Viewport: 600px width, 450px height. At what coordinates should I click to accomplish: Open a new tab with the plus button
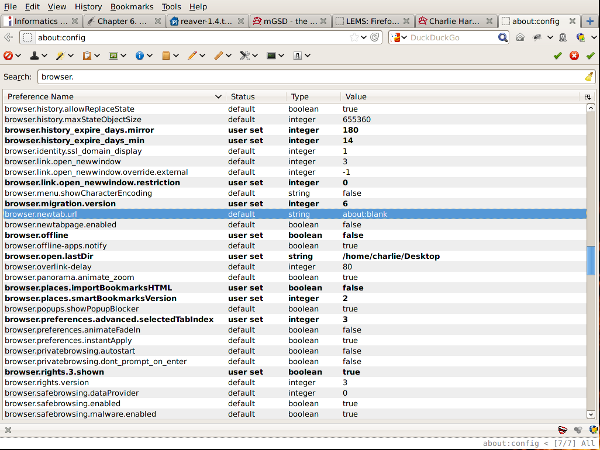[x=590, y=21]
